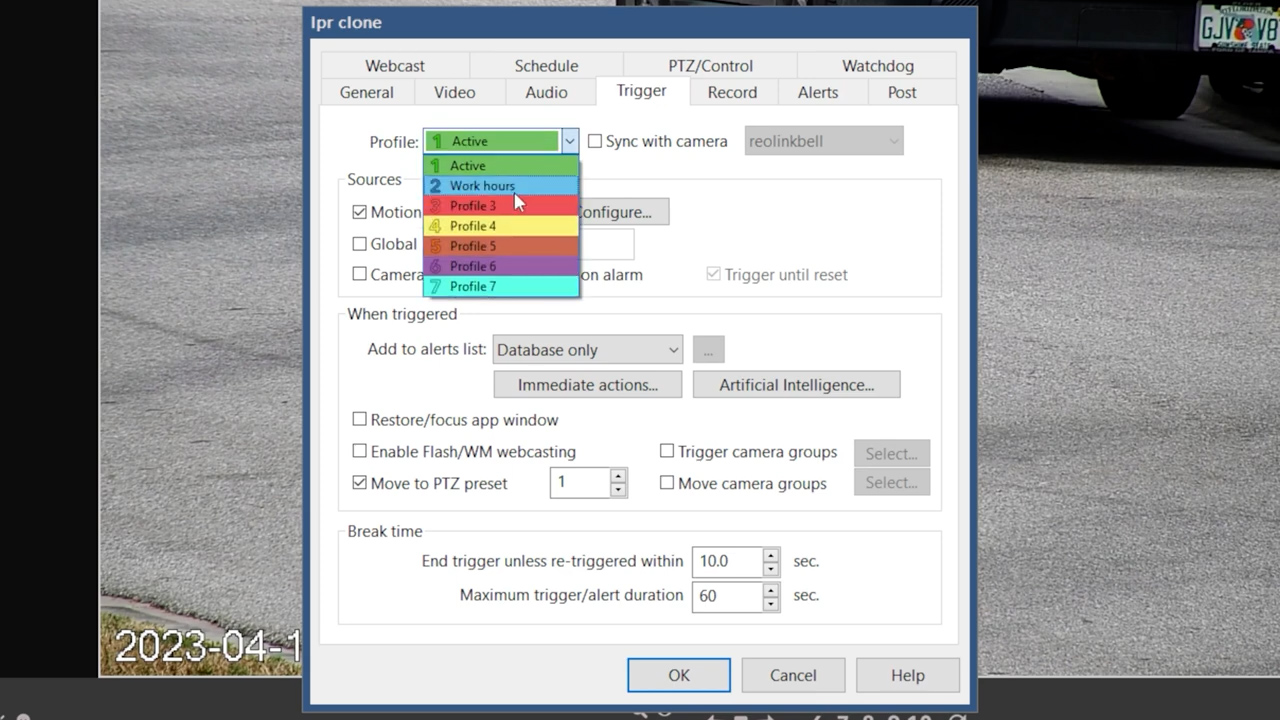
Task: Increase the PTZ preset number
Action: (x=618, y=476)
